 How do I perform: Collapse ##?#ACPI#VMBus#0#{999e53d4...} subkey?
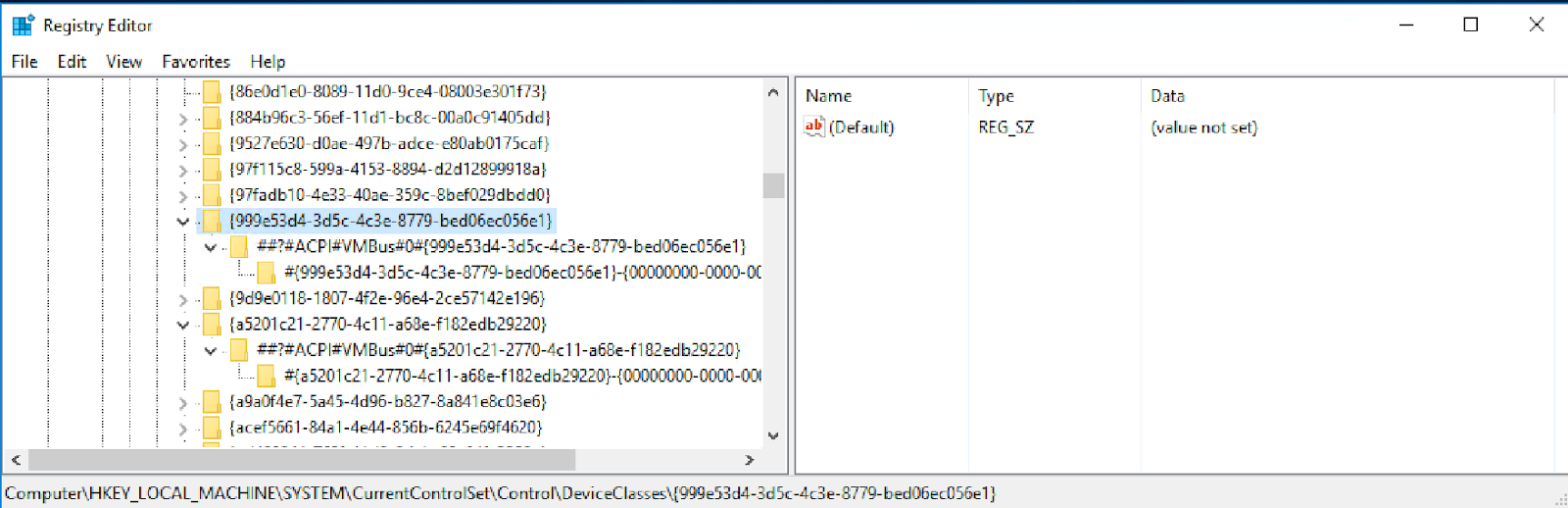211,247
